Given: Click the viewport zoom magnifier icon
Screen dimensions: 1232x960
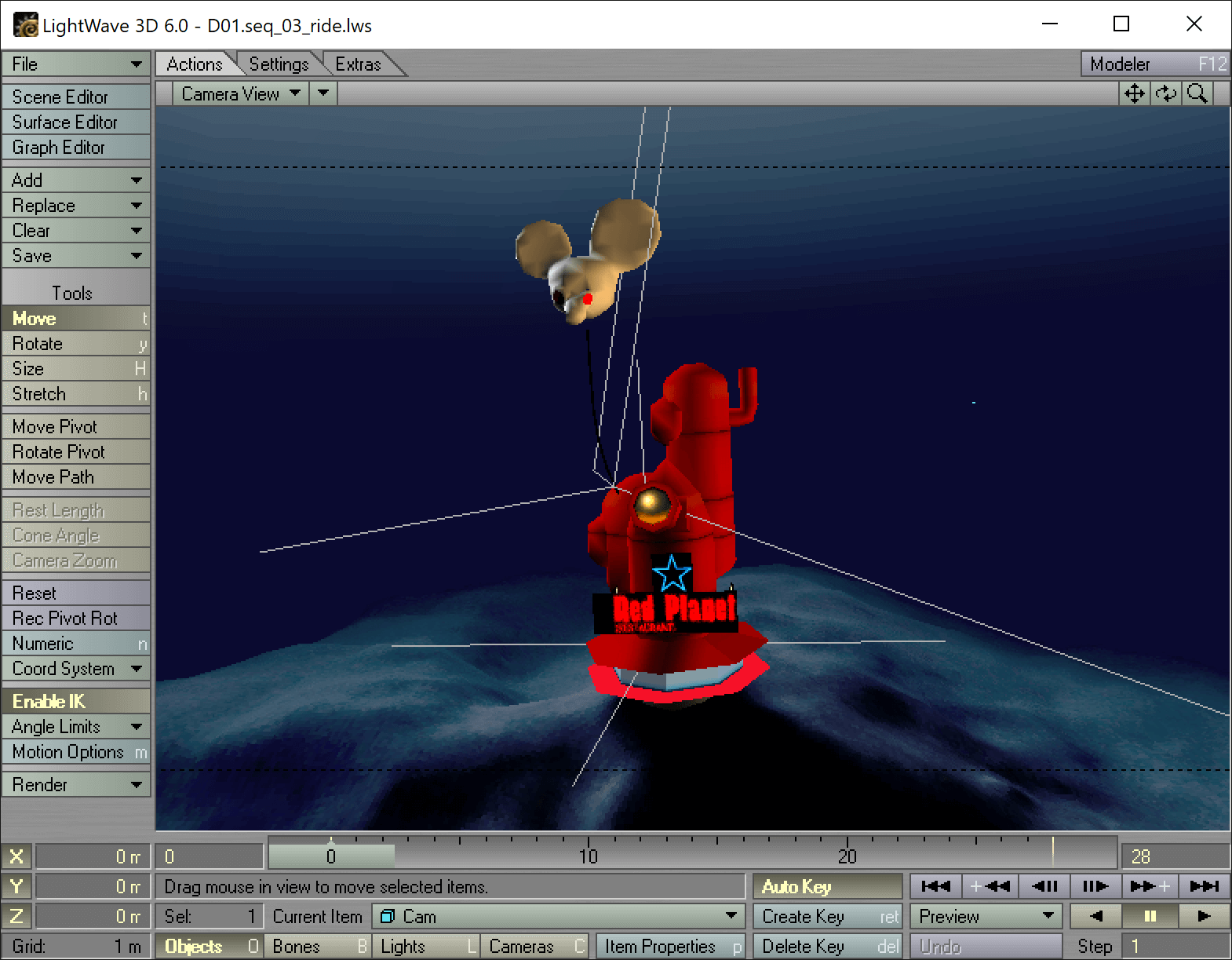Looking at the screenshot, I should pos(1197,94).
